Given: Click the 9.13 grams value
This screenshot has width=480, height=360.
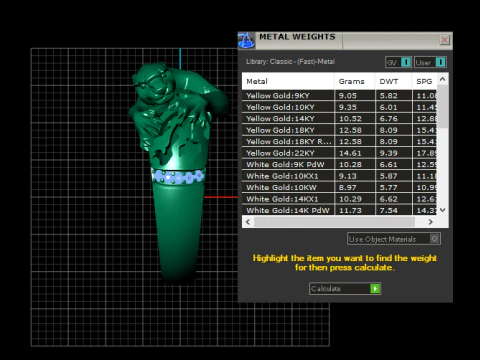Looking at the screenshot, I should pyautogui.click(x=348, y=176).
